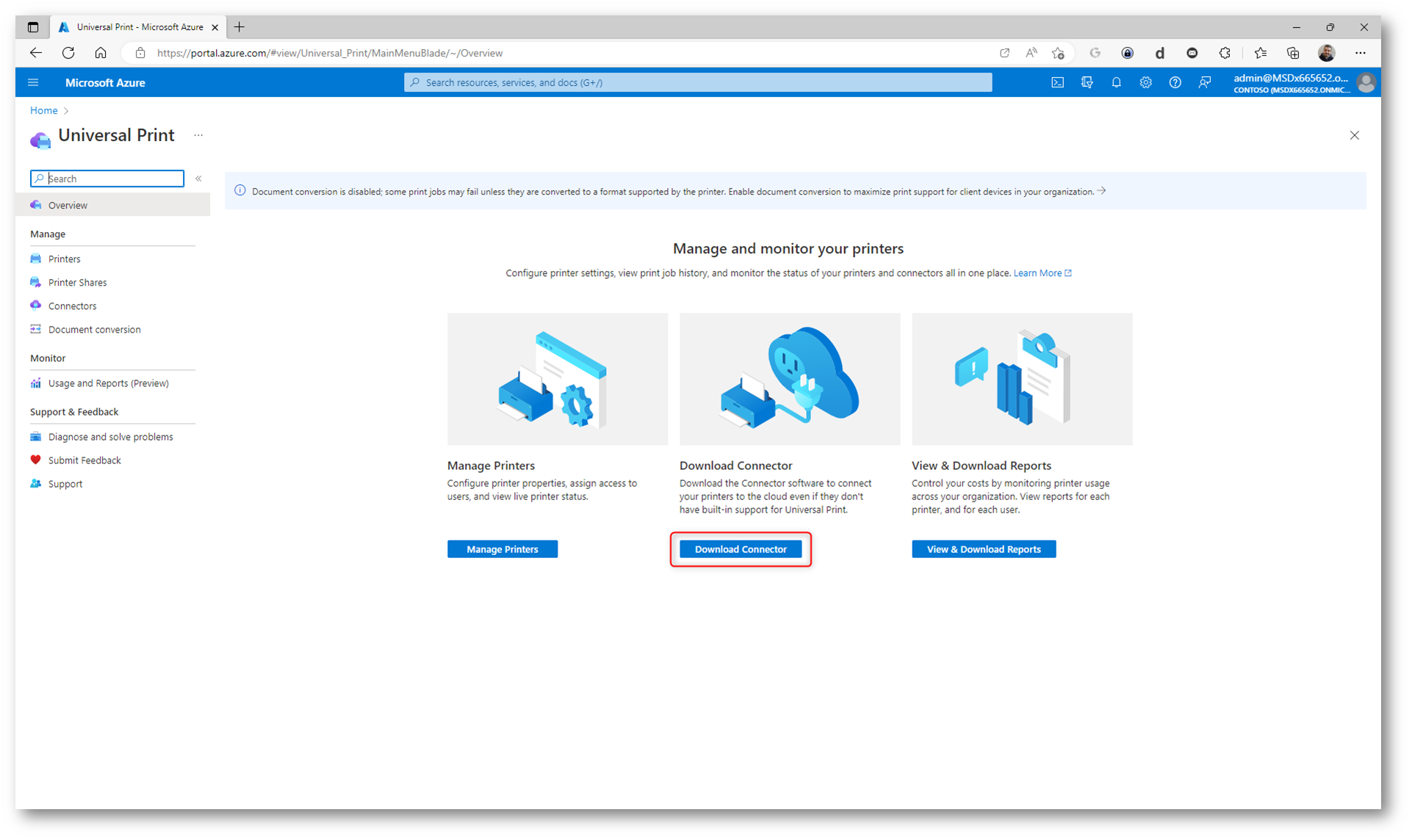This screenshot has height=840, width=1412.
Task: Click the side menu Search field
Action: click(x=107, y=178)
